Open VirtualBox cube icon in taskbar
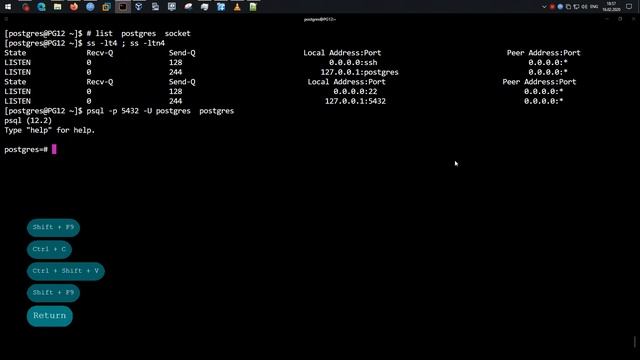This screenshot has height=360, width=640. pyautogui.click(x=139, y=7)
